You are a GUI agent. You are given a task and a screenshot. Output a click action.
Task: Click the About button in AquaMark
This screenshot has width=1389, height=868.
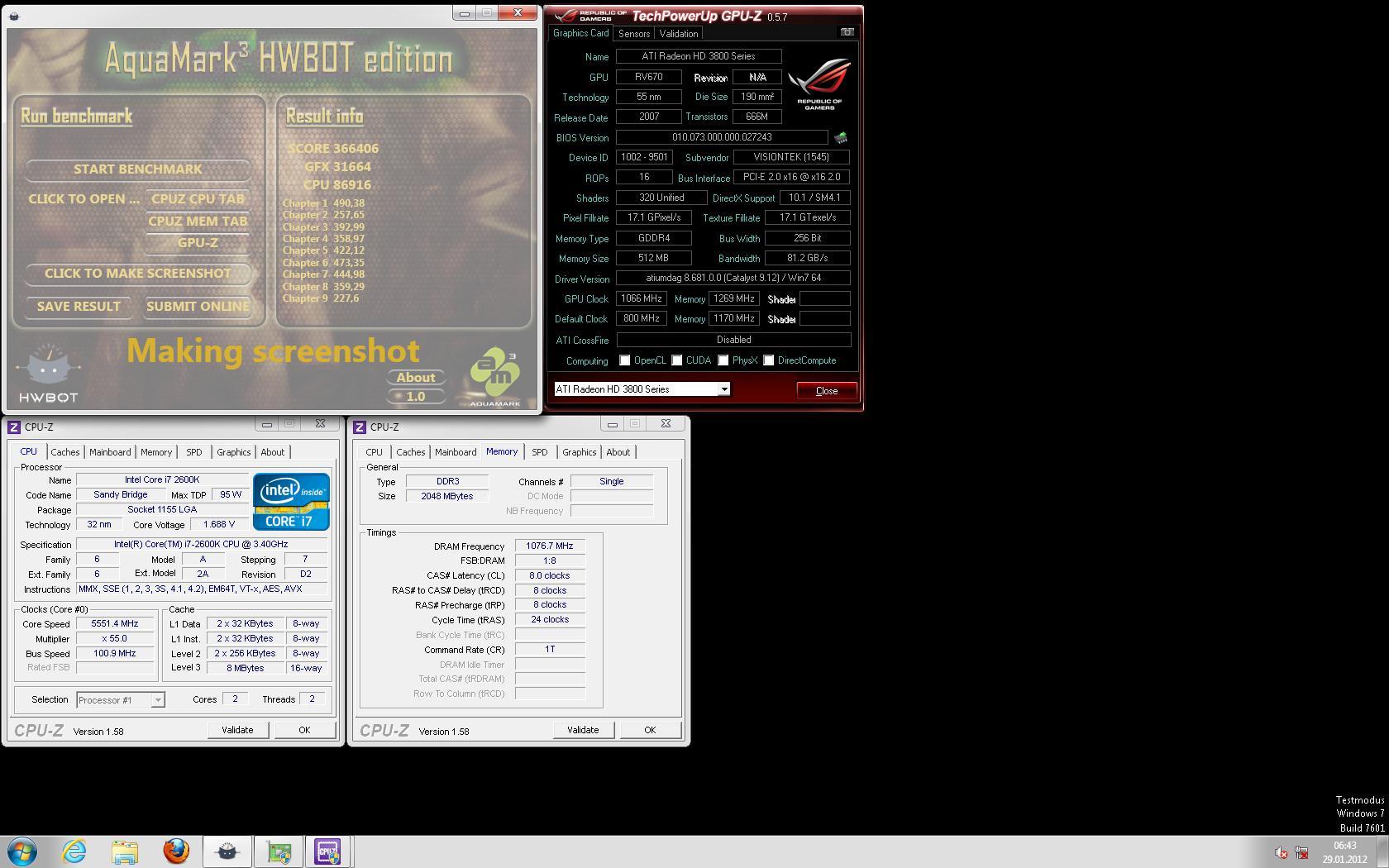(416, 378)
